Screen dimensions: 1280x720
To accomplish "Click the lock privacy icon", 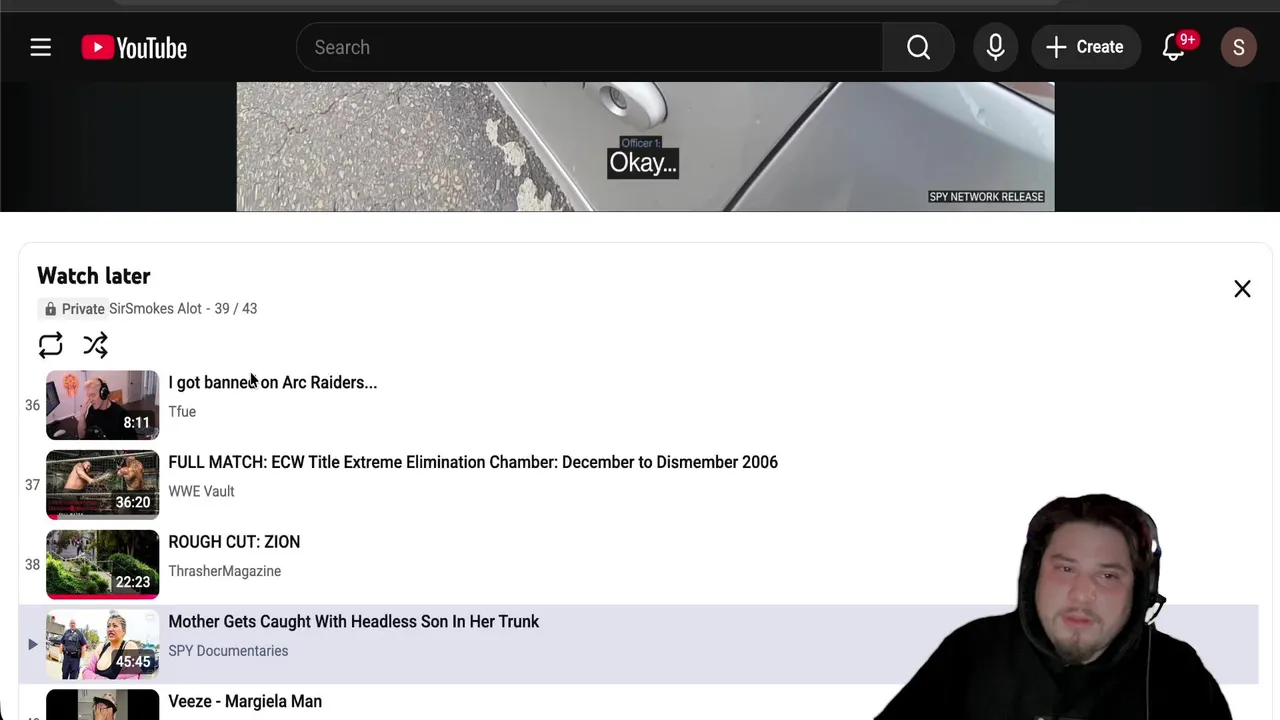I will [x=50, y=309].
